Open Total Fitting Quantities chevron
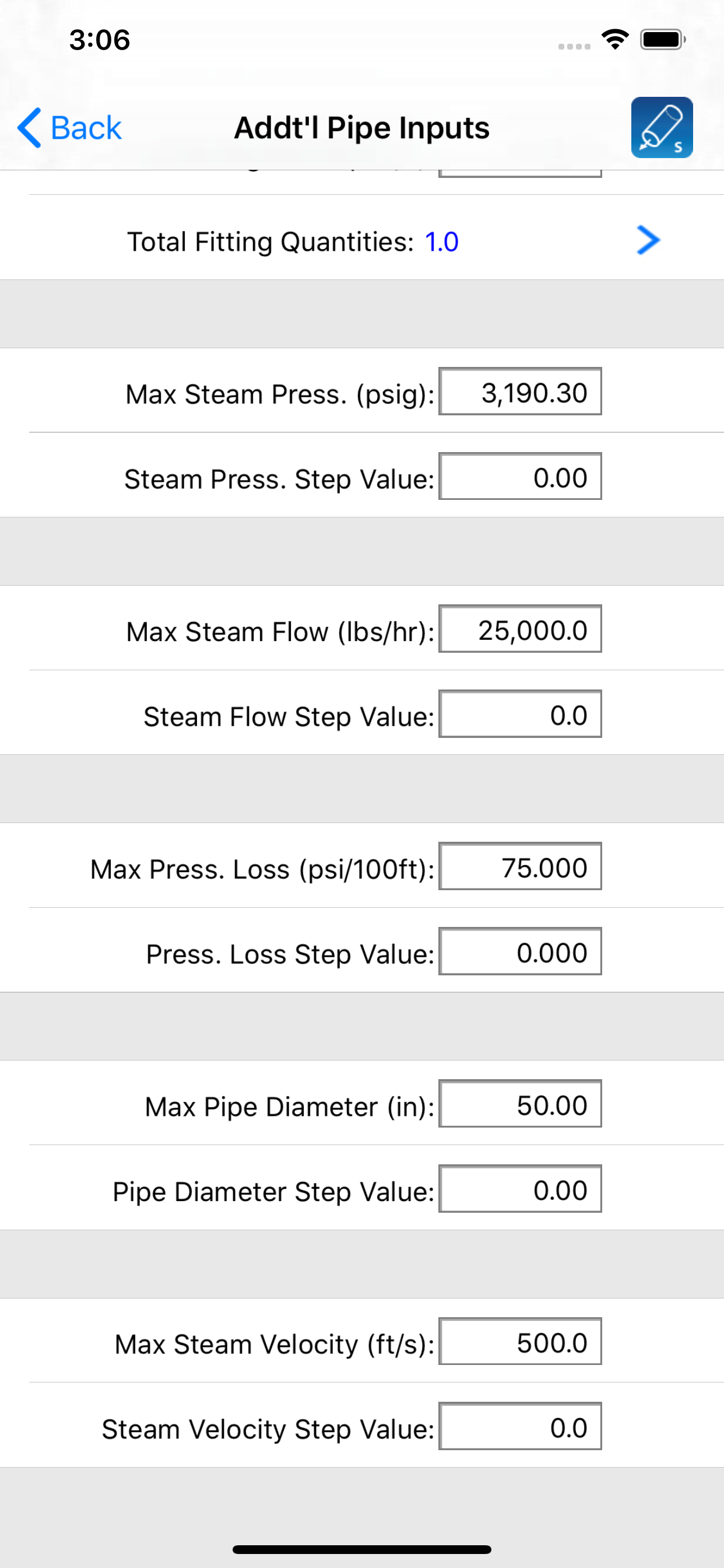Image resolution: width=724 pixels, height=1568 pixels. coord(648,240)
